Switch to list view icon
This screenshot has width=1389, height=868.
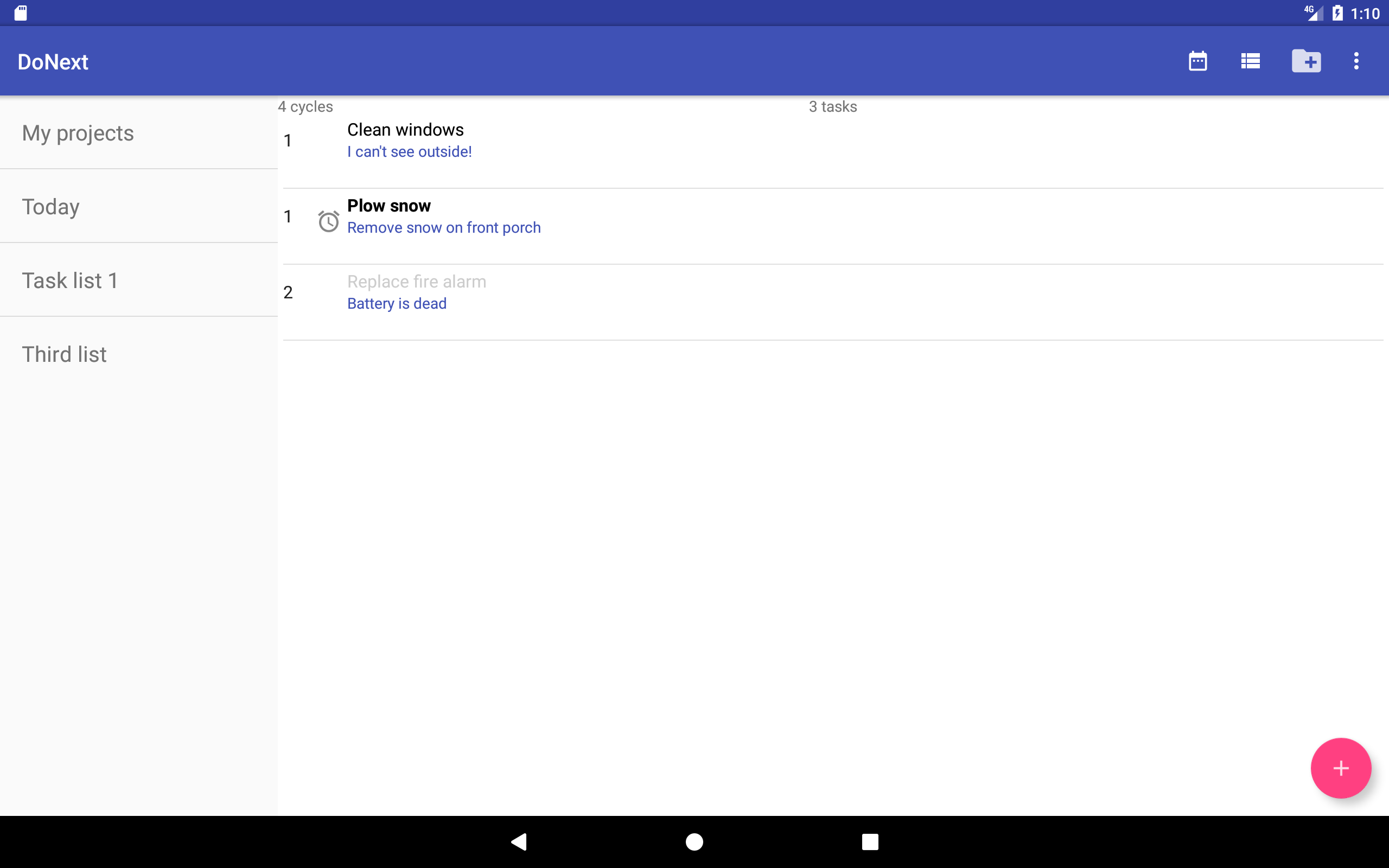pyautogui.click(x=1250, y=61)
